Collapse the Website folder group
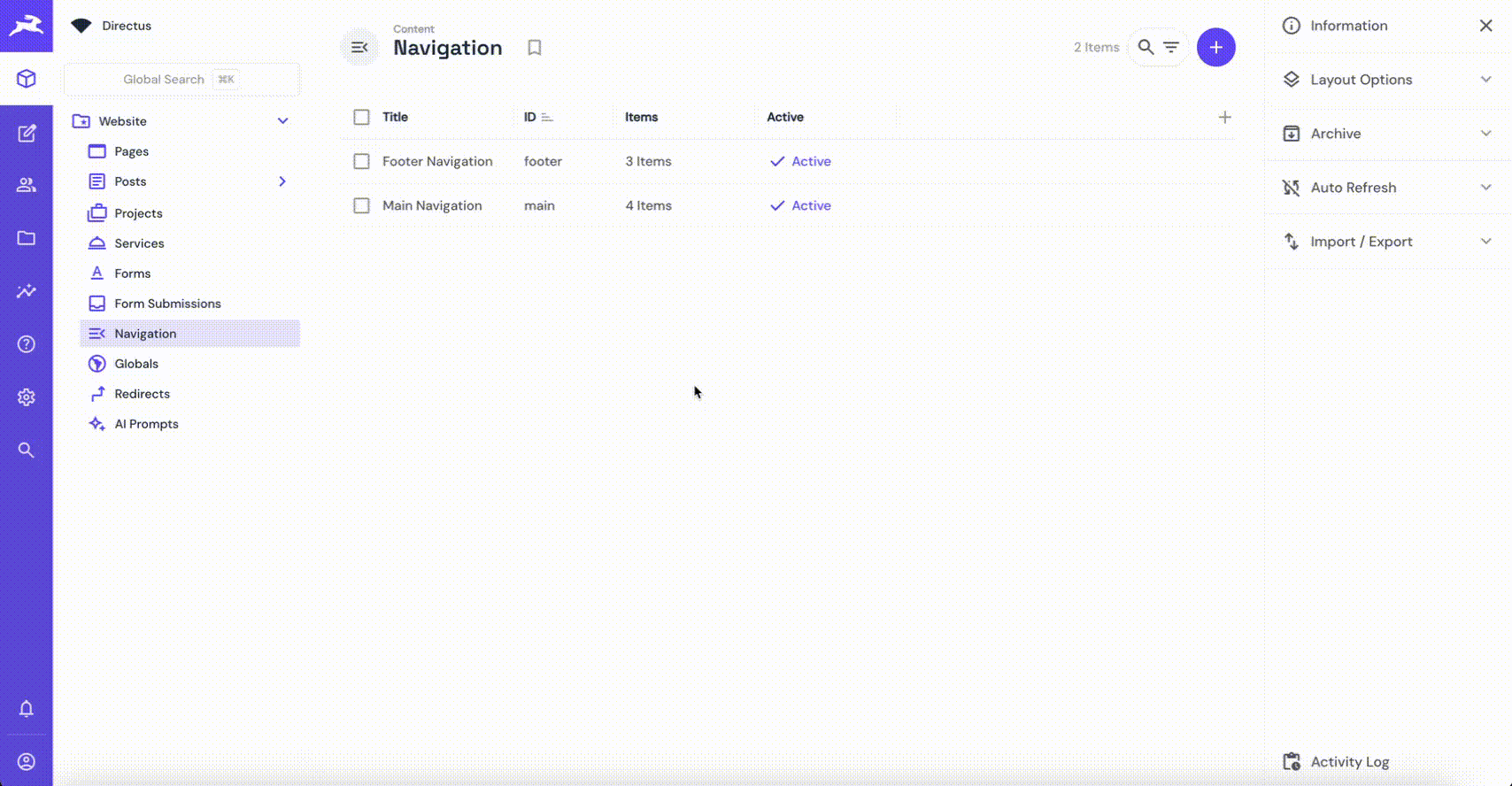The image size is (1512, 786). (282, 121)
